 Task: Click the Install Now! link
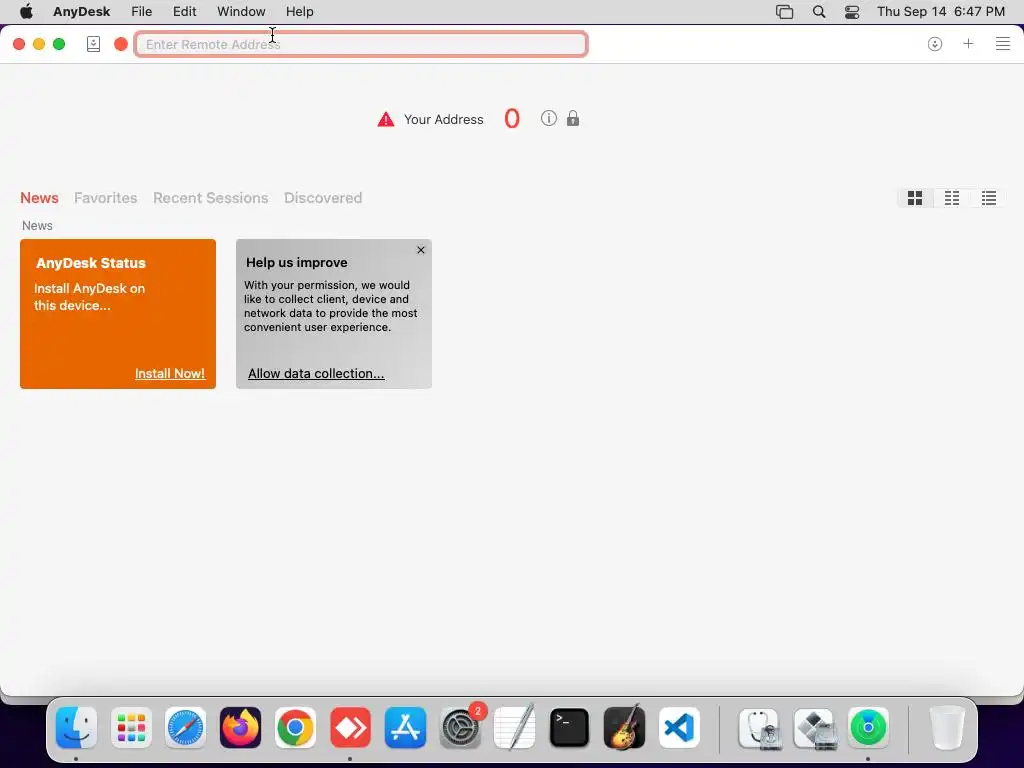[170, 374]
